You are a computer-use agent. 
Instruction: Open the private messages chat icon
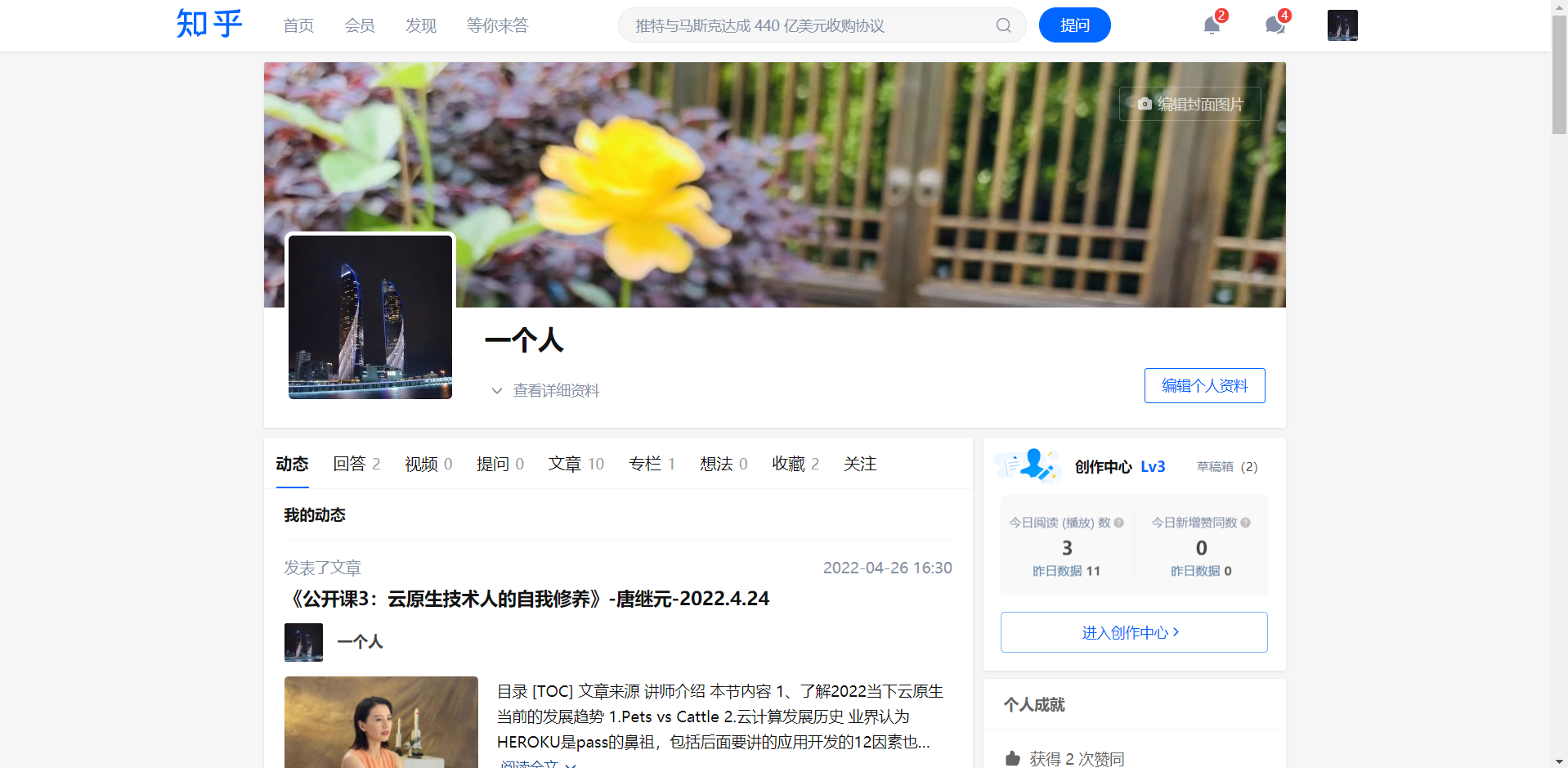click(1275, 25)
